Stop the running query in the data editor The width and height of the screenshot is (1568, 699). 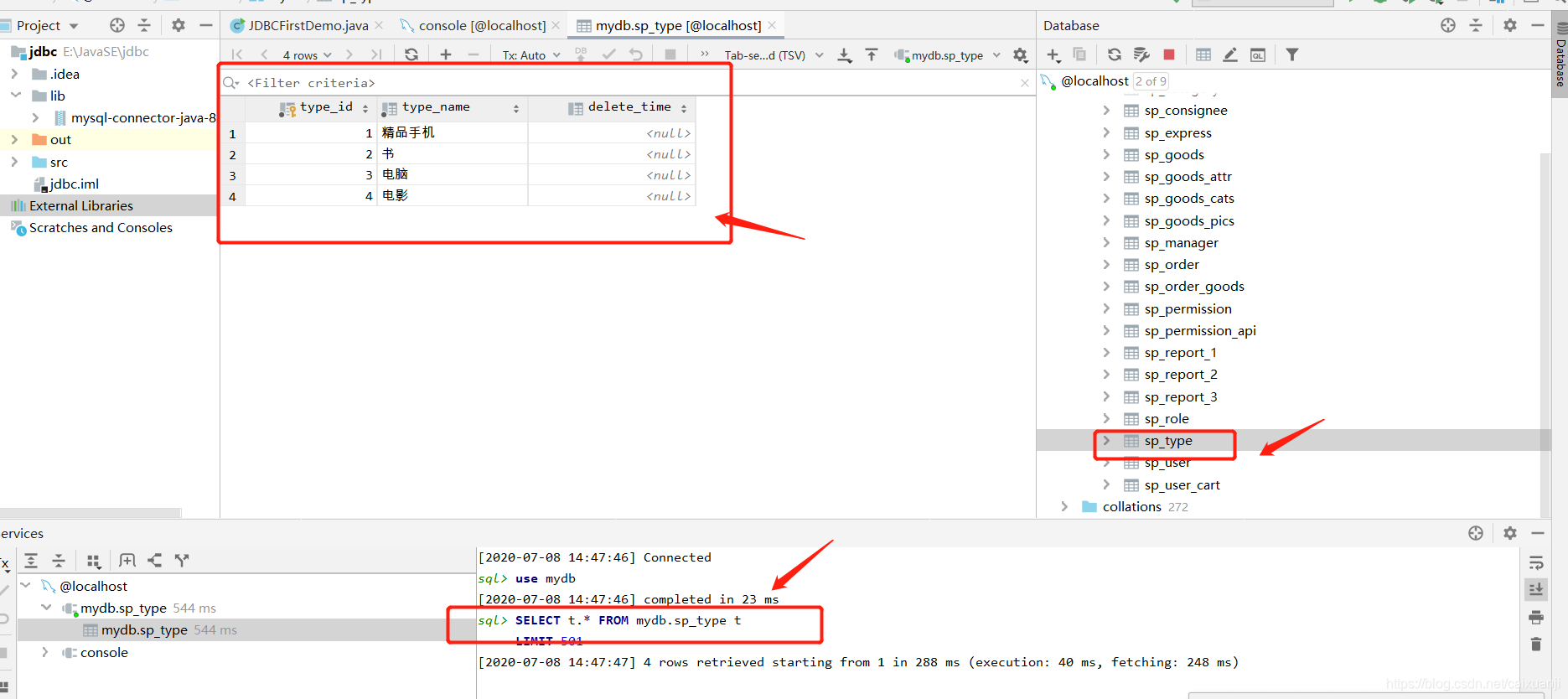[x=670, y=54]
